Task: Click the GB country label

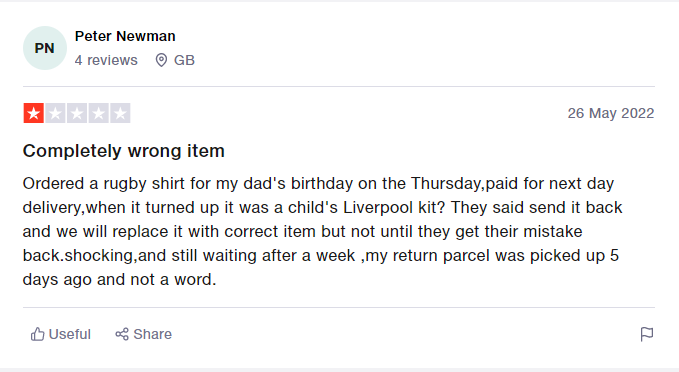Action: tap(184, 60)
